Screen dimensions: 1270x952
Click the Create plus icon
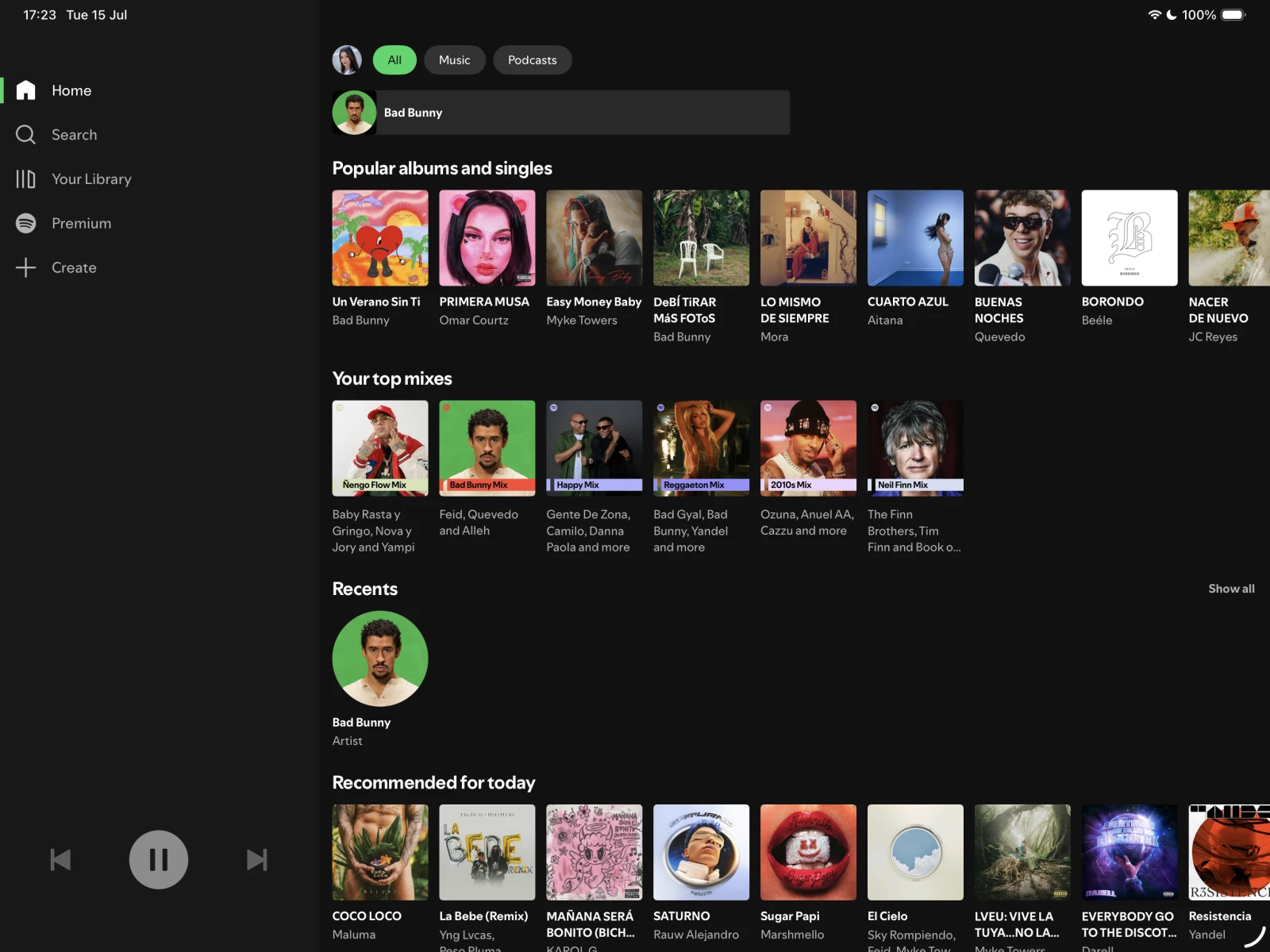[26, 268]
